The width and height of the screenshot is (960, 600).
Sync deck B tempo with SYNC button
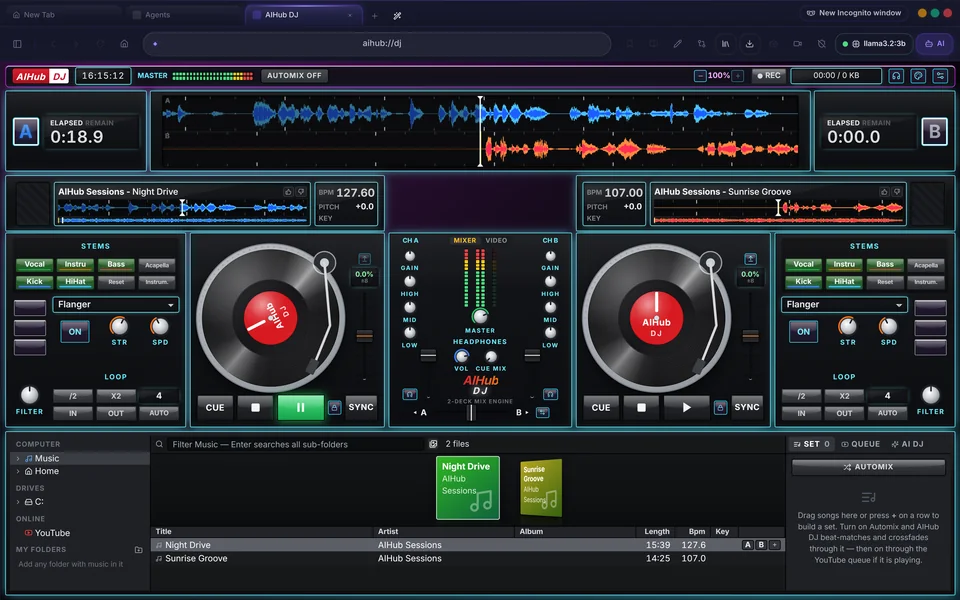coord(747,407)
